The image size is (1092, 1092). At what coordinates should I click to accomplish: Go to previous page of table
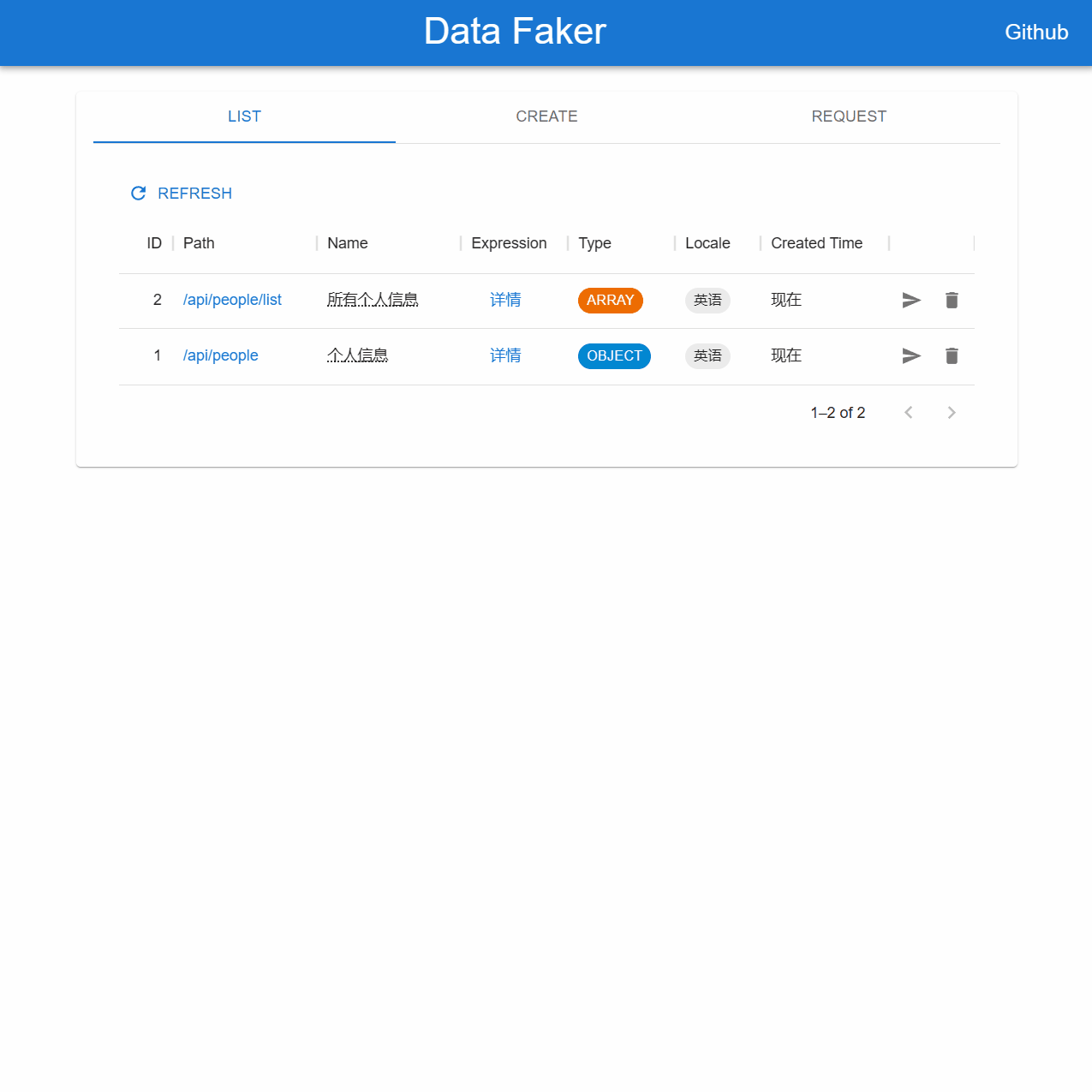coord(909,413)
